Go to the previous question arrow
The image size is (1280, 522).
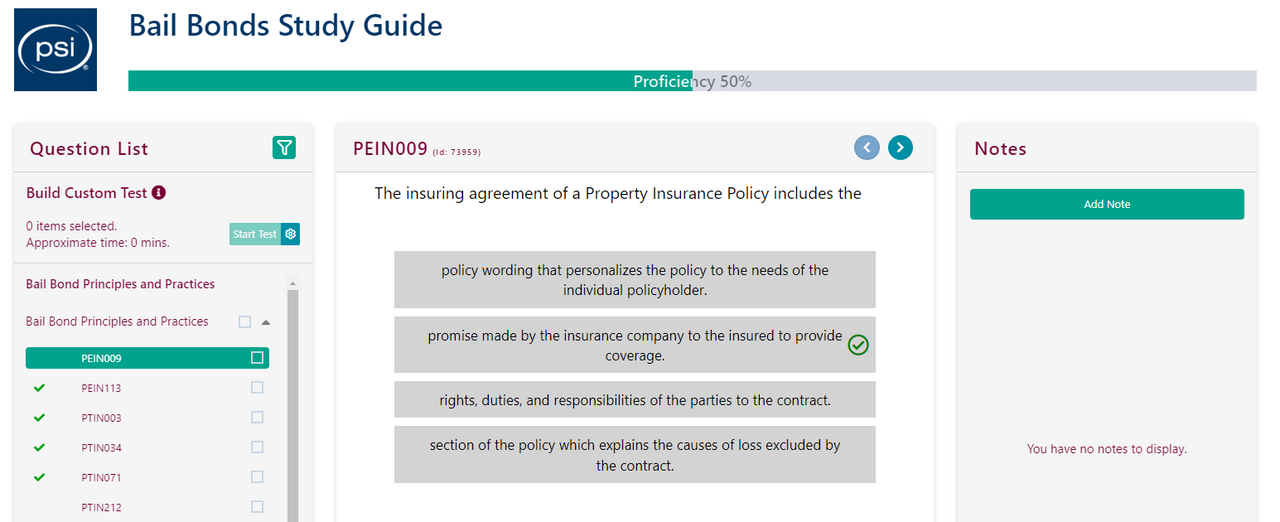coord(867,148)
